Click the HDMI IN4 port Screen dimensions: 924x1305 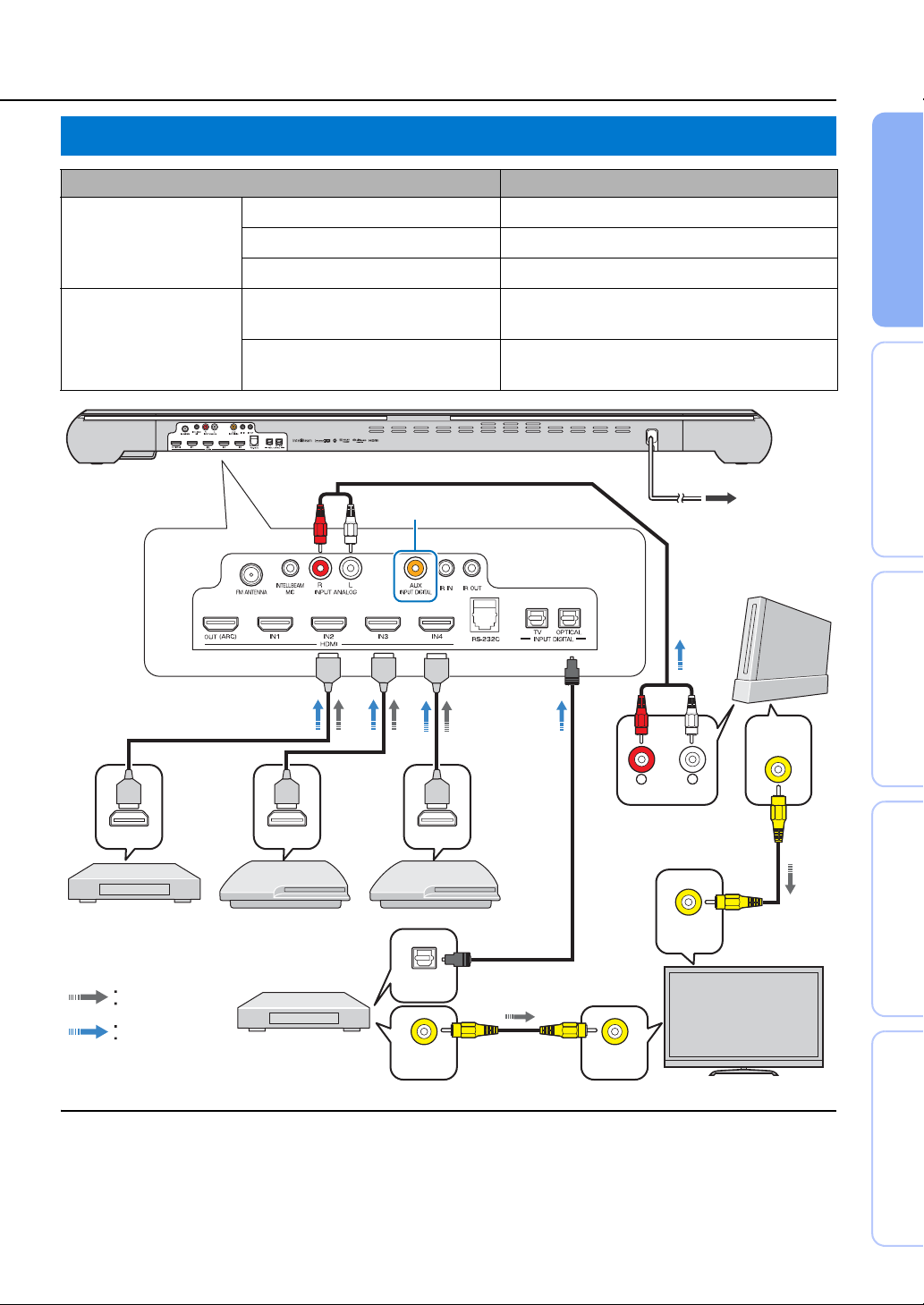[x=437, y=623]
